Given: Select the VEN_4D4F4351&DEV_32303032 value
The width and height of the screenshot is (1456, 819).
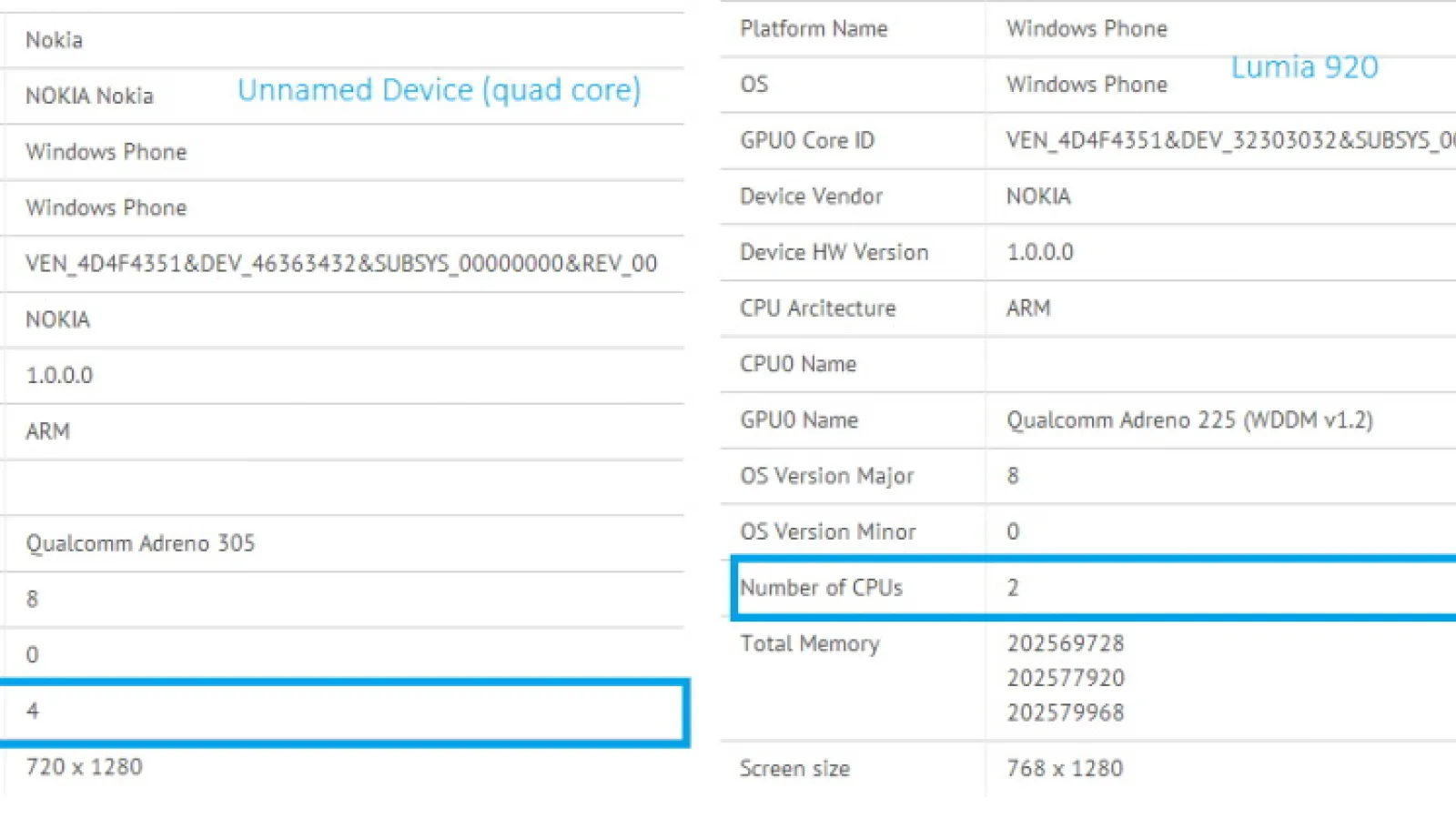Looking at the screenshot, I should coord(1230,140).
